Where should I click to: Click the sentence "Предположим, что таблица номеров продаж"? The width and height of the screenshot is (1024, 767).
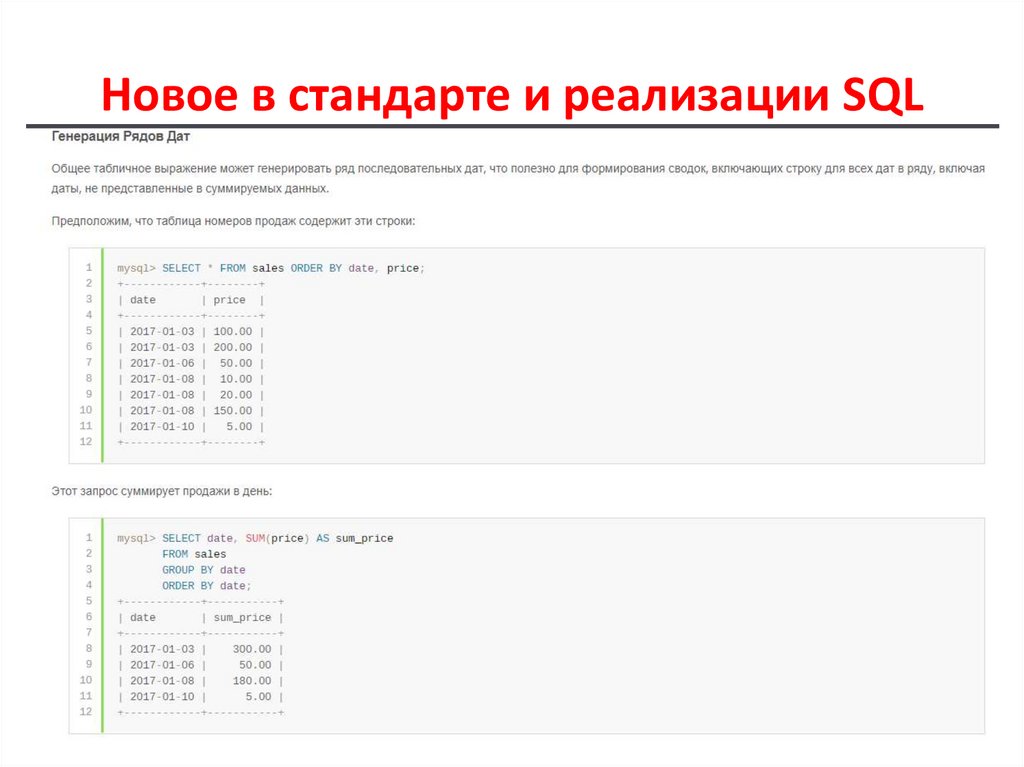pyautogui.click(x=233, y=221)
